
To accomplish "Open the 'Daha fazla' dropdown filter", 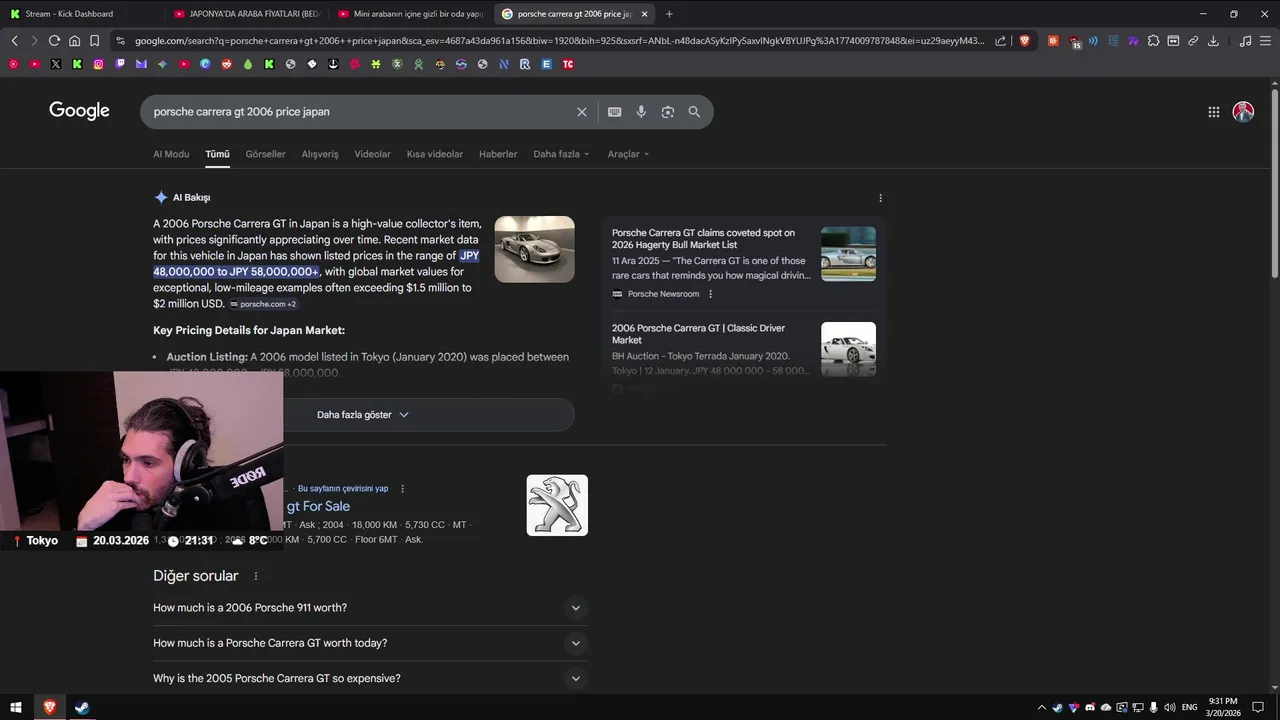I will click(561, 154).
